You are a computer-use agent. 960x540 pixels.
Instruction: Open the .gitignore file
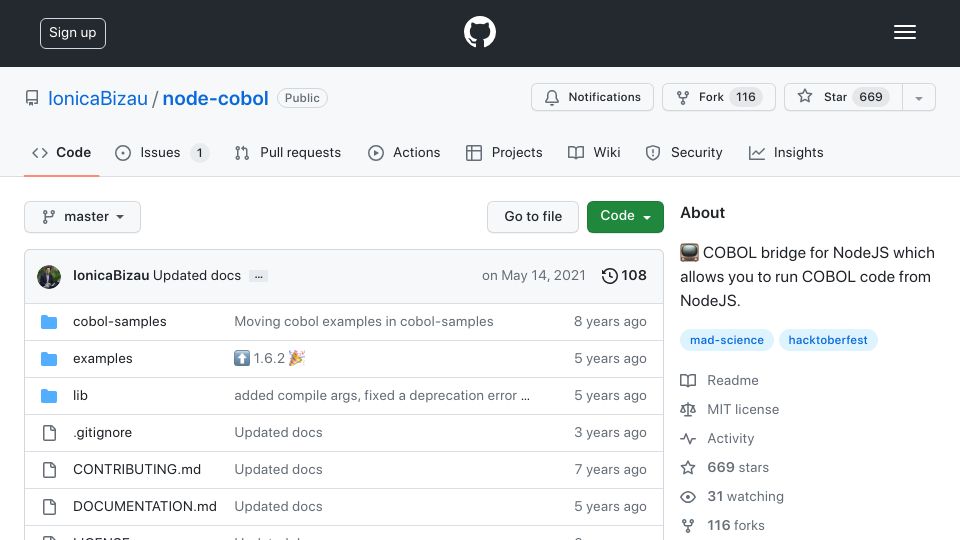coord(102,432)
